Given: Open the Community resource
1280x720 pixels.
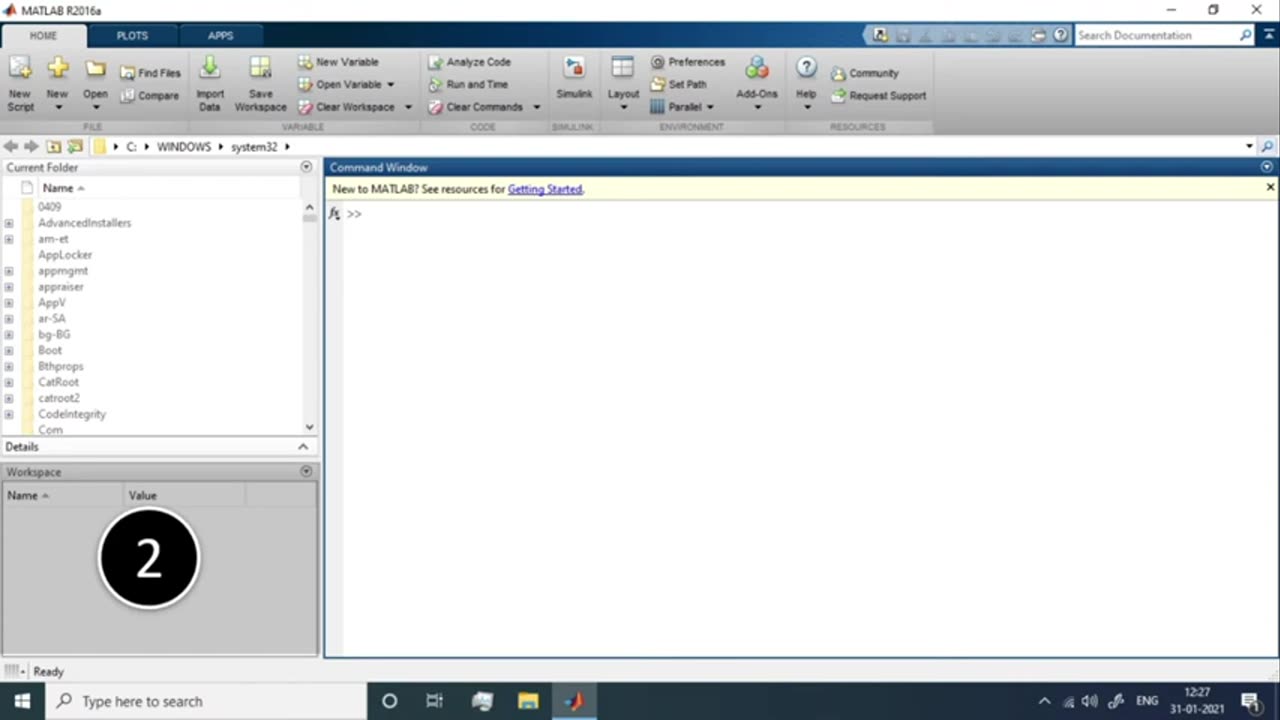Looking at the screenshot, I should coord(865,73).
